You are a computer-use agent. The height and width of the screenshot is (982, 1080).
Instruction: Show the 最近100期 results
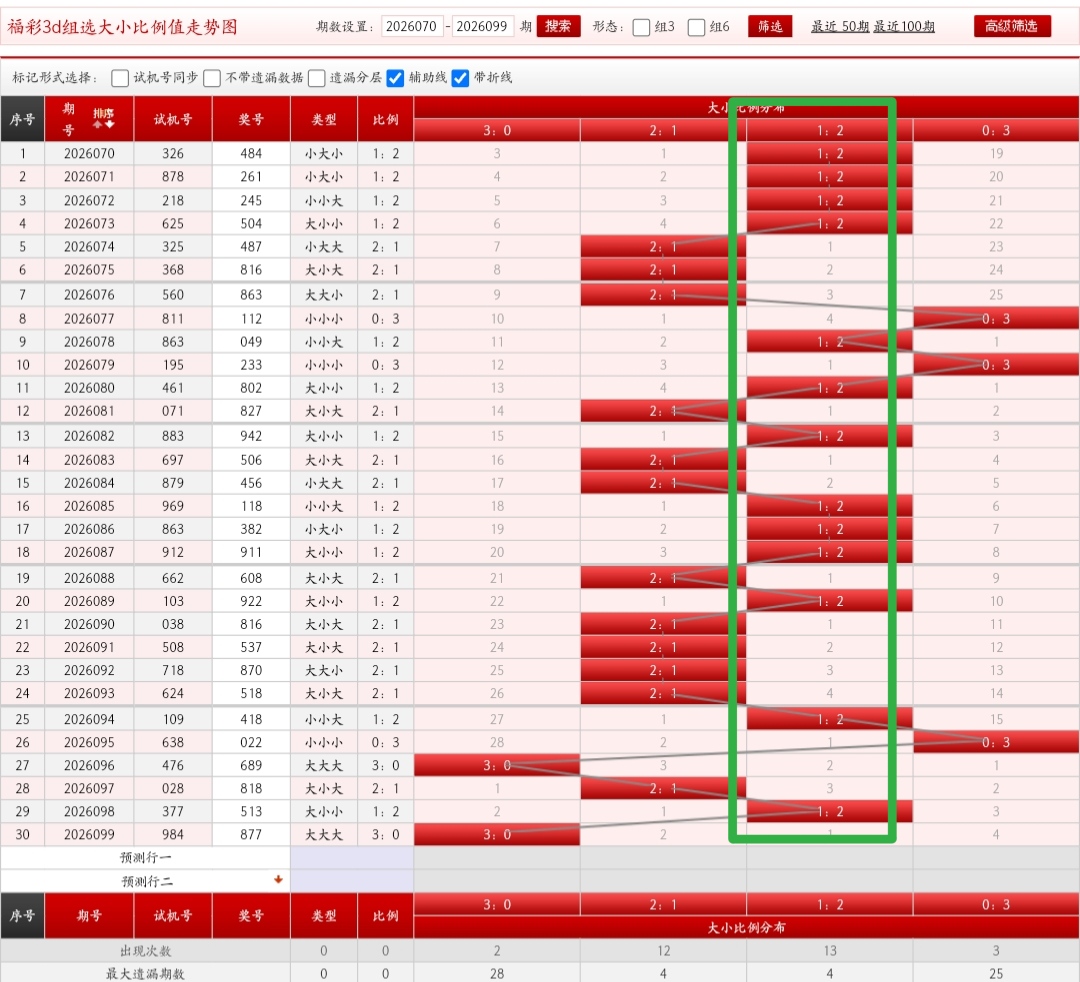[904, 27]
